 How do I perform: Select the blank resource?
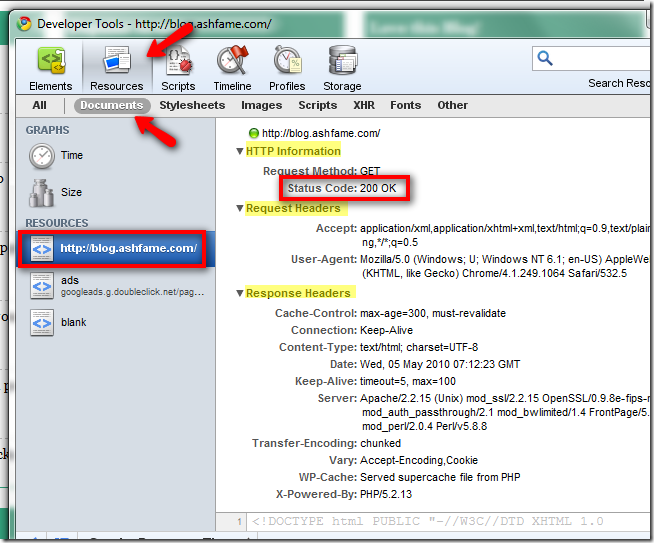coord(116,323)
